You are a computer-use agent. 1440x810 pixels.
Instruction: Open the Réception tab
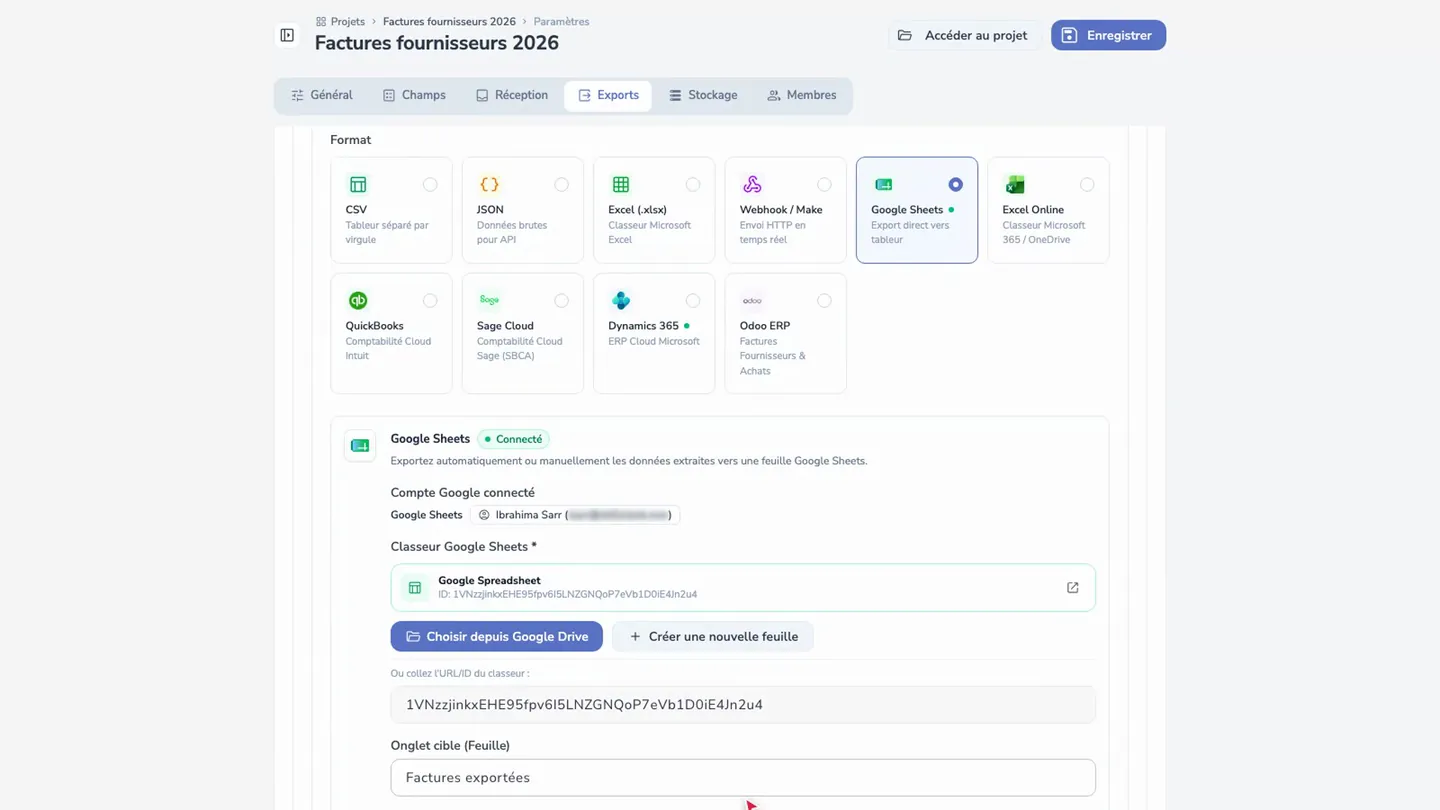(x=512, y=95)
